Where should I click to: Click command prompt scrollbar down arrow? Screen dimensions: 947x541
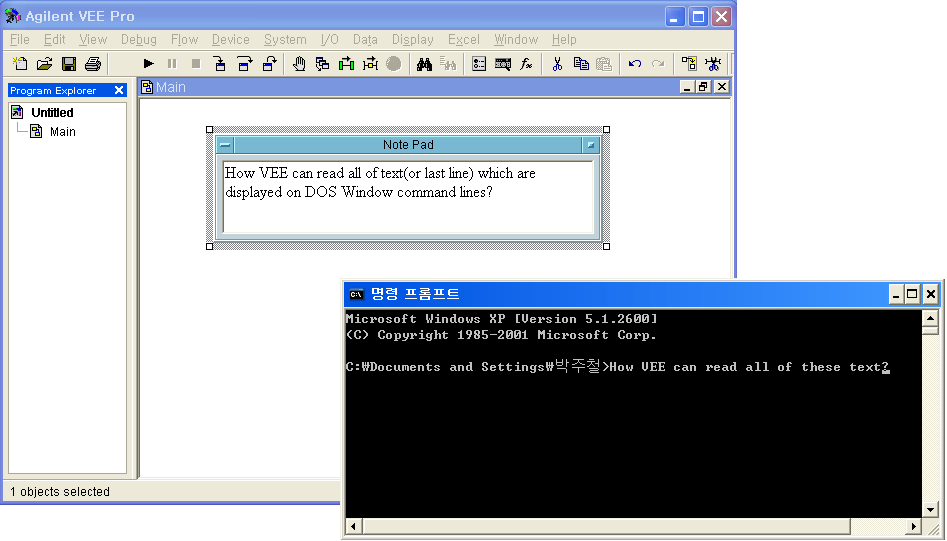pos(930,509)
